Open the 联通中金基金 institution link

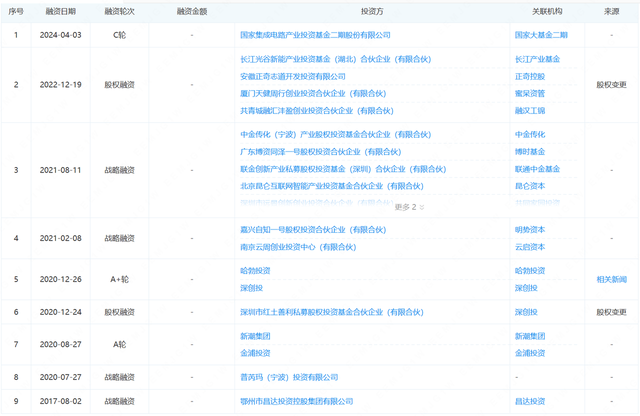(x=537, y=169)
